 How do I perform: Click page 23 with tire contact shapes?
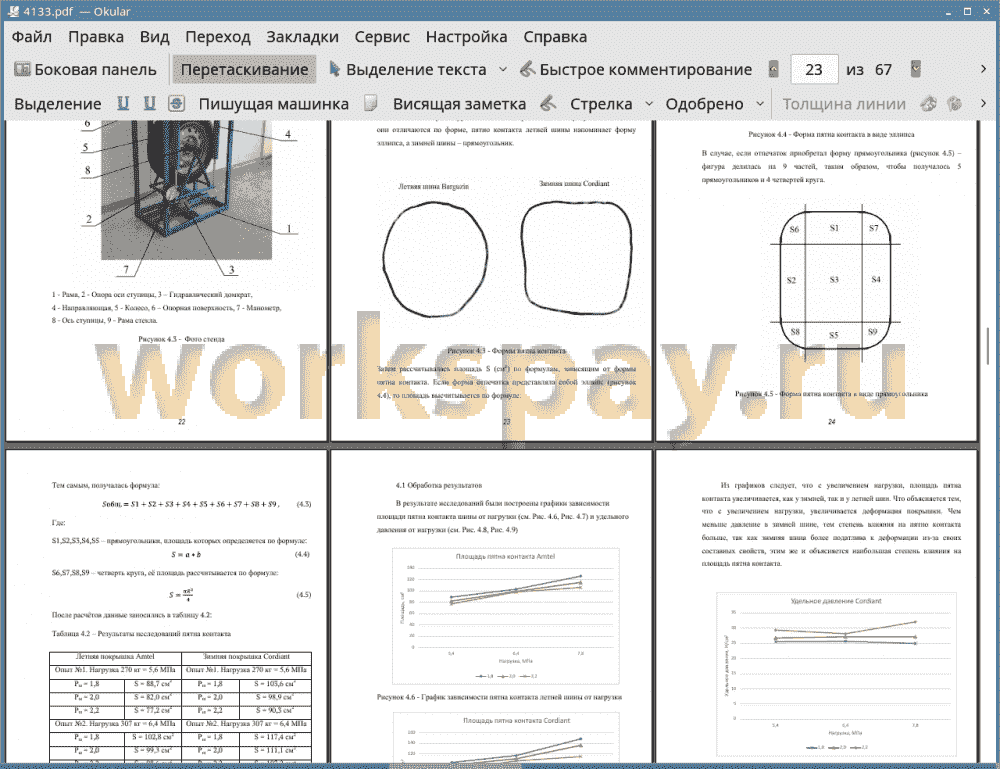(x=491, y=280)
